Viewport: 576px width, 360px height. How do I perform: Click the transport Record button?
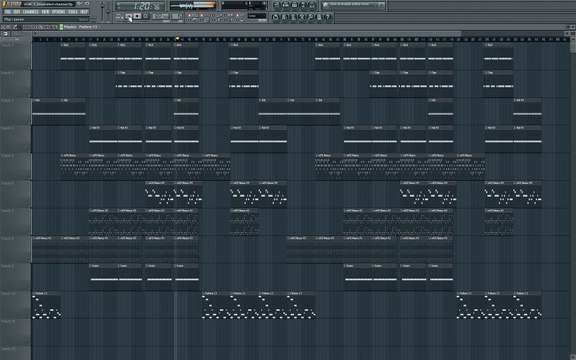click(145, 17)
